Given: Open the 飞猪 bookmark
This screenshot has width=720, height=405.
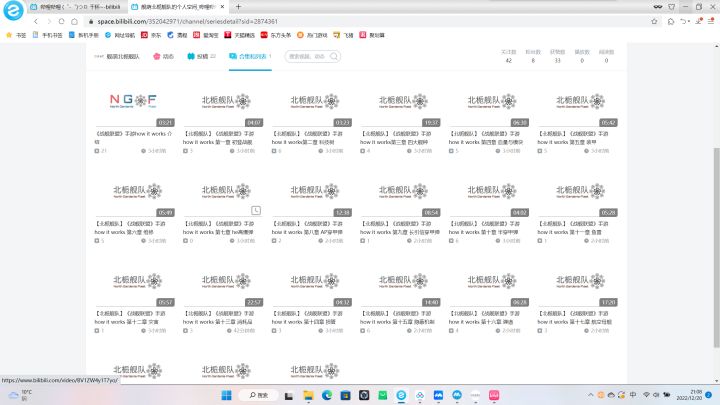Looking at the screenshot, I should 343,35.
